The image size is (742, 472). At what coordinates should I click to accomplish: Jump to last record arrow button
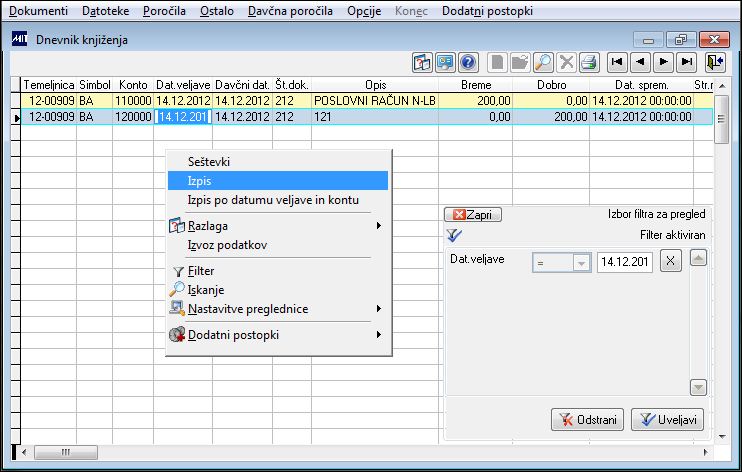[x=687, y=62]
